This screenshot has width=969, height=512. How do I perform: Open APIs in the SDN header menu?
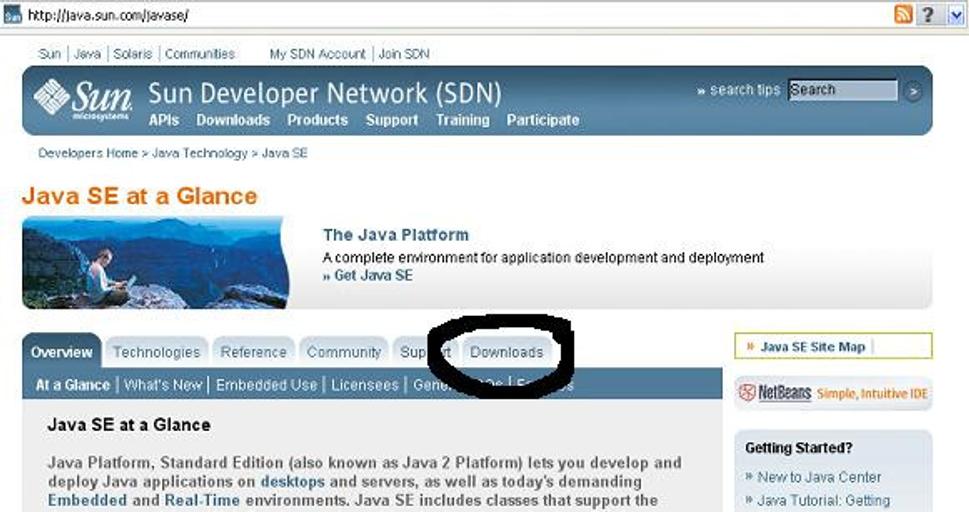coord(164,120)
